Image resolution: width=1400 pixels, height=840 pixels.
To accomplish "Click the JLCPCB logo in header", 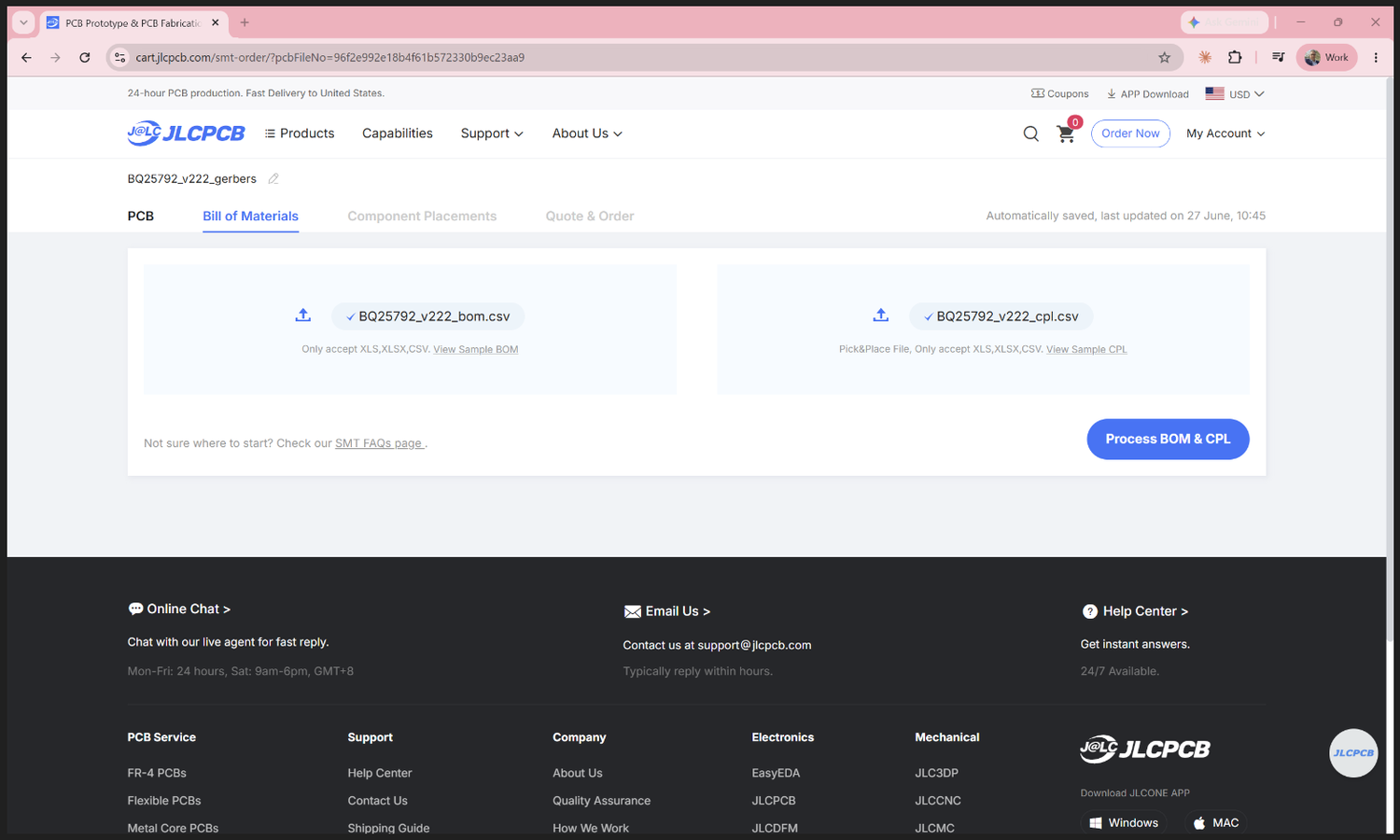I will point(186,133).
